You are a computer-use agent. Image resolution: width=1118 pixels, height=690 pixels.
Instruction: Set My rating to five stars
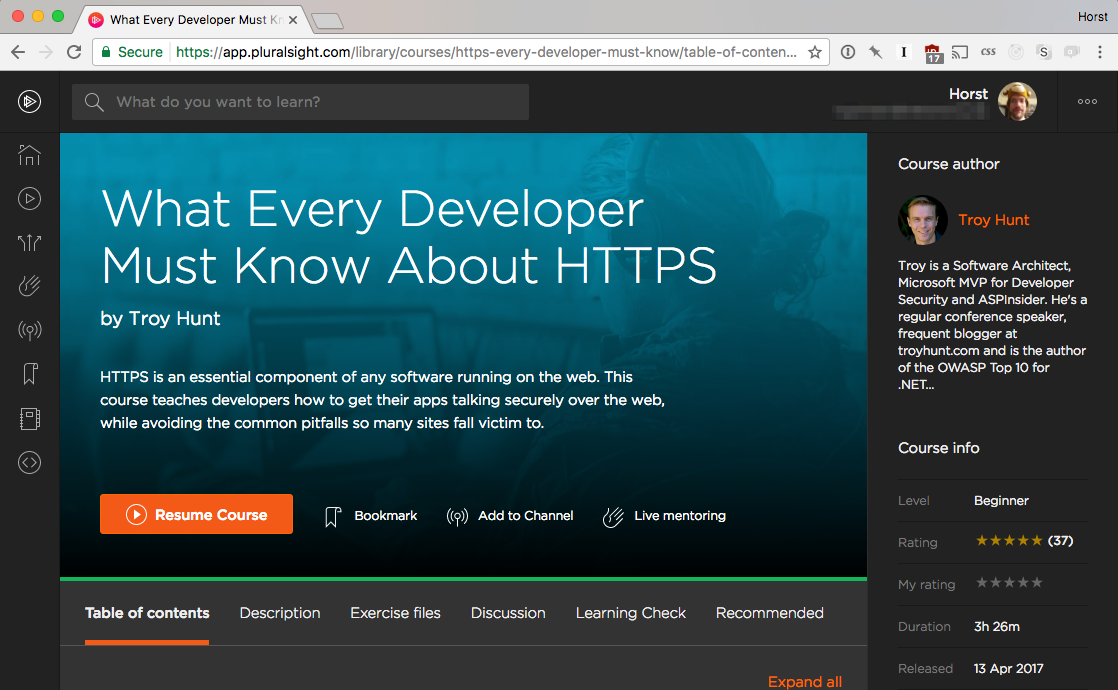point(1037,582)
